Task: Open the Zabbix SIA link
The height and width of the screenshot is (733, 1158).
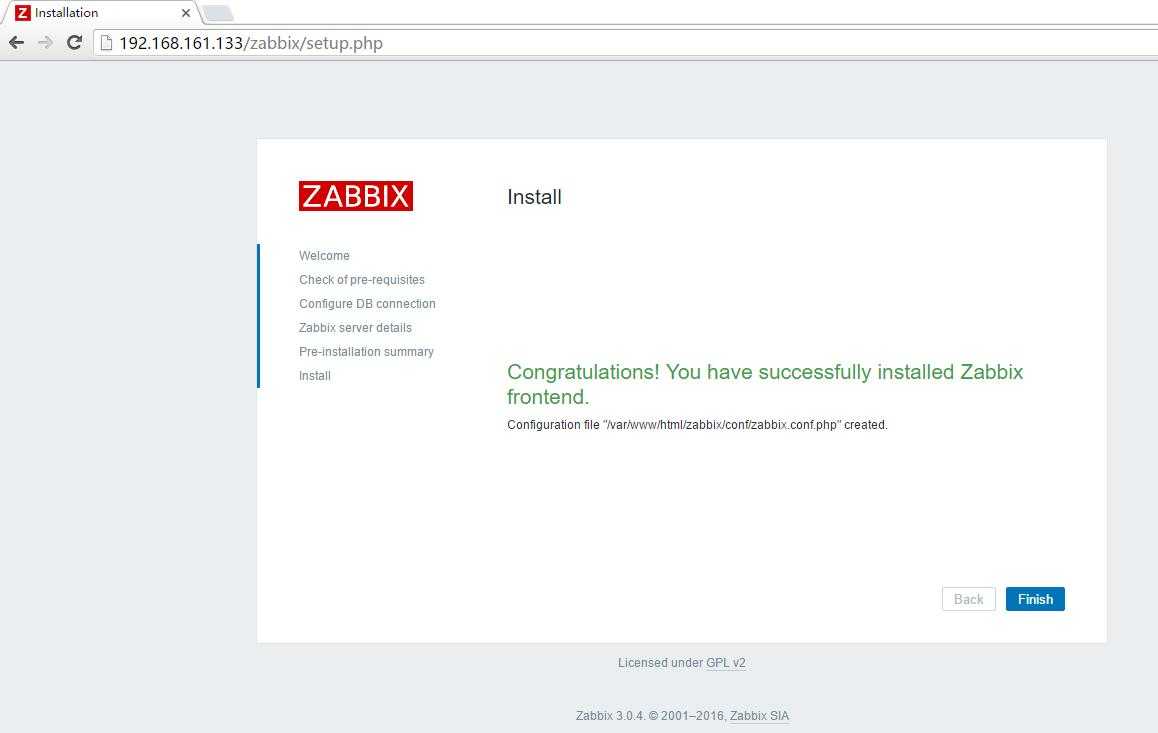Action: (x=759, y=716)
